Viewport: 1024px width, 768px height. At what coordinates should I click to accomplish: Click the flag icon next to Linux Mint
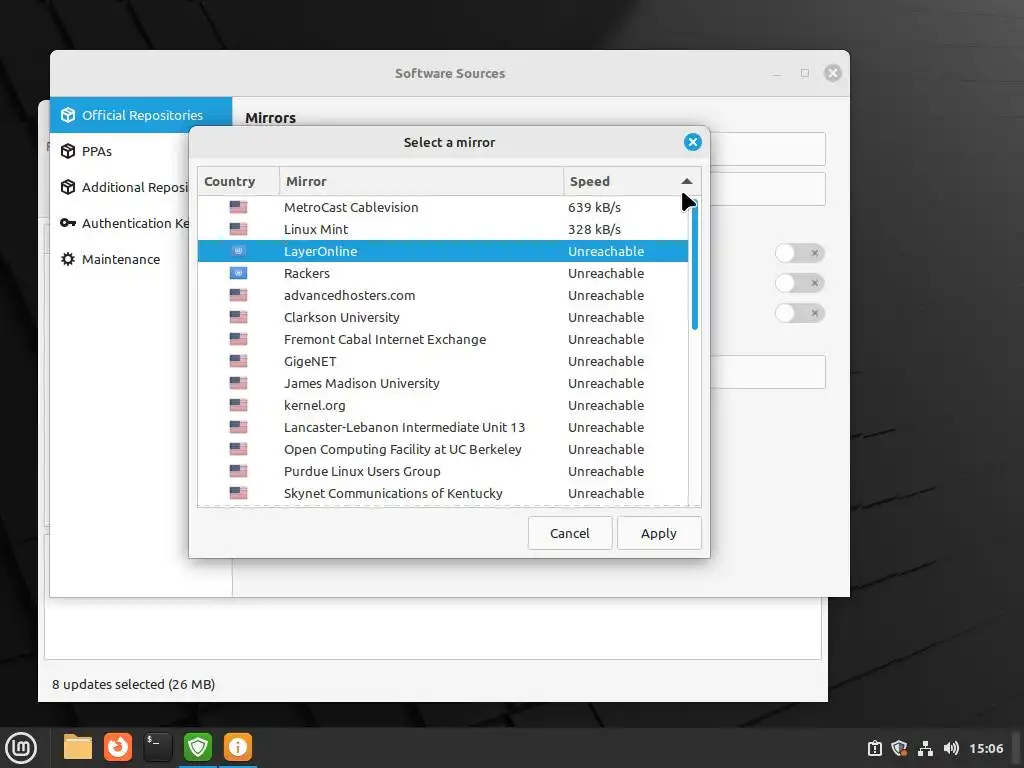point(238,229)
